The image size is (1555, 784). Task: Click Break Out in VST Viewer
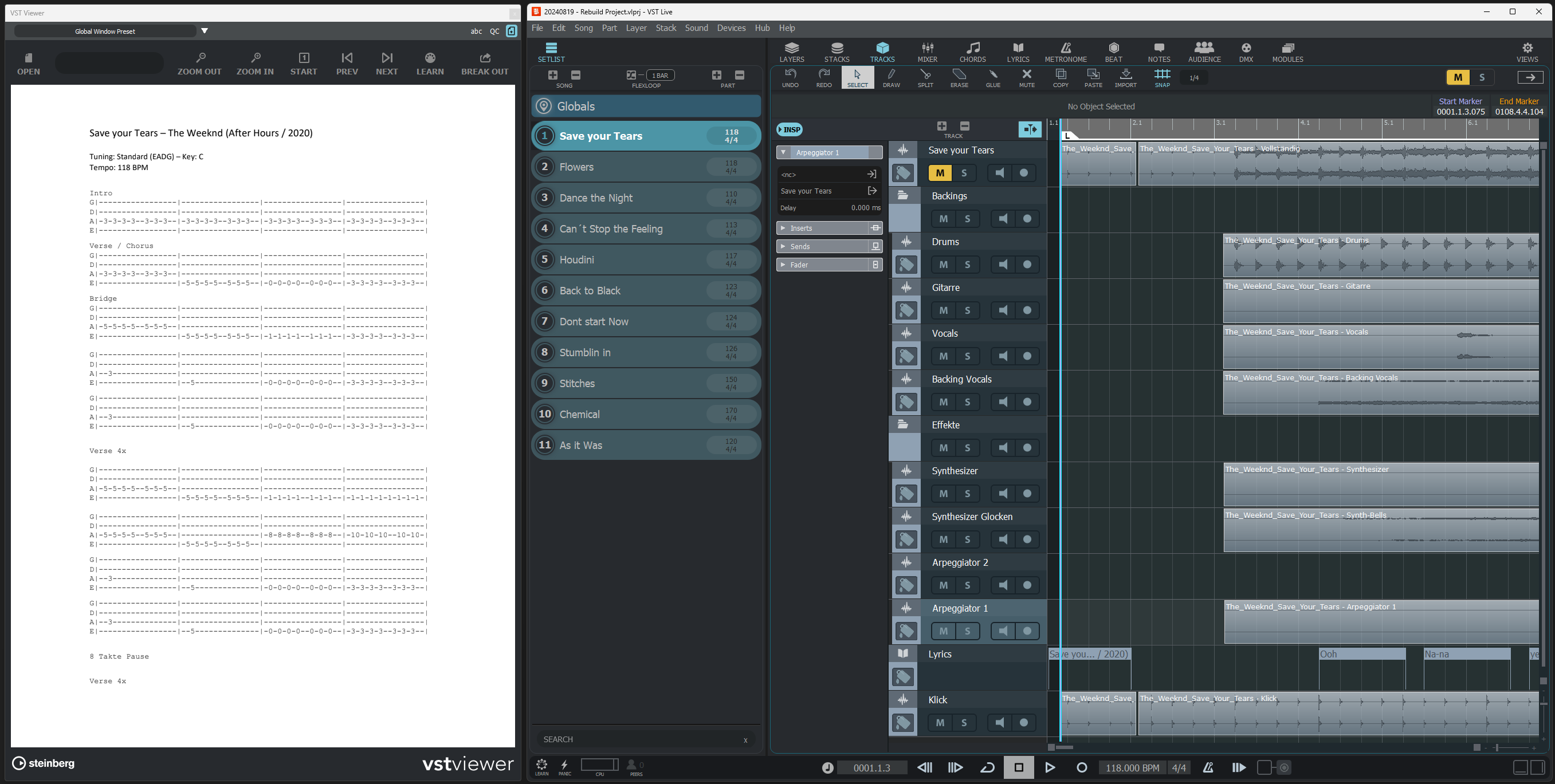click(x=485, y=63)
